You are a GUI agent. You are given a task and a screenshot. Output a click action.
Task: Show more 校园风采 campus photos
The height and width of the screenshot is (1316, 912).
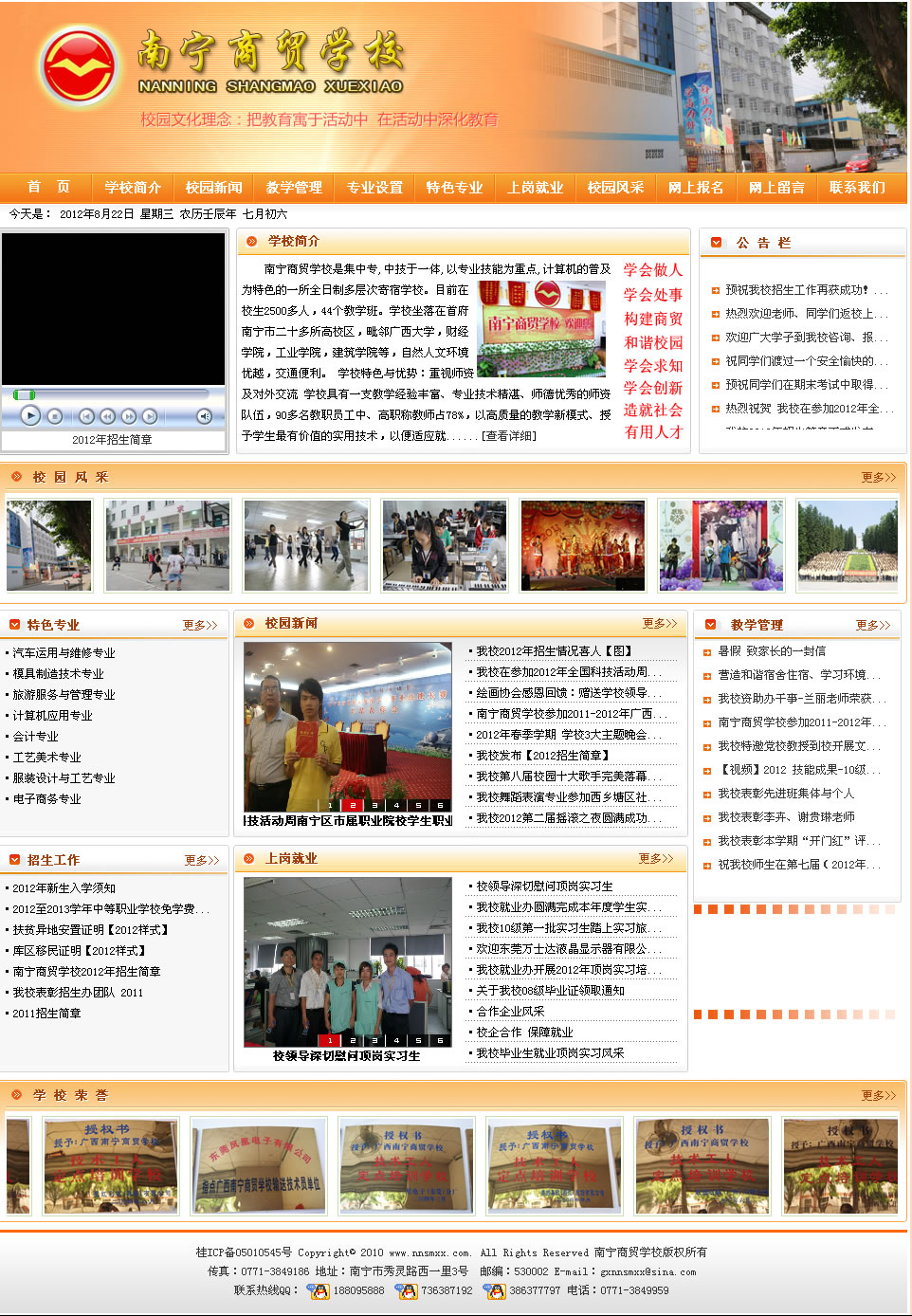878,477
